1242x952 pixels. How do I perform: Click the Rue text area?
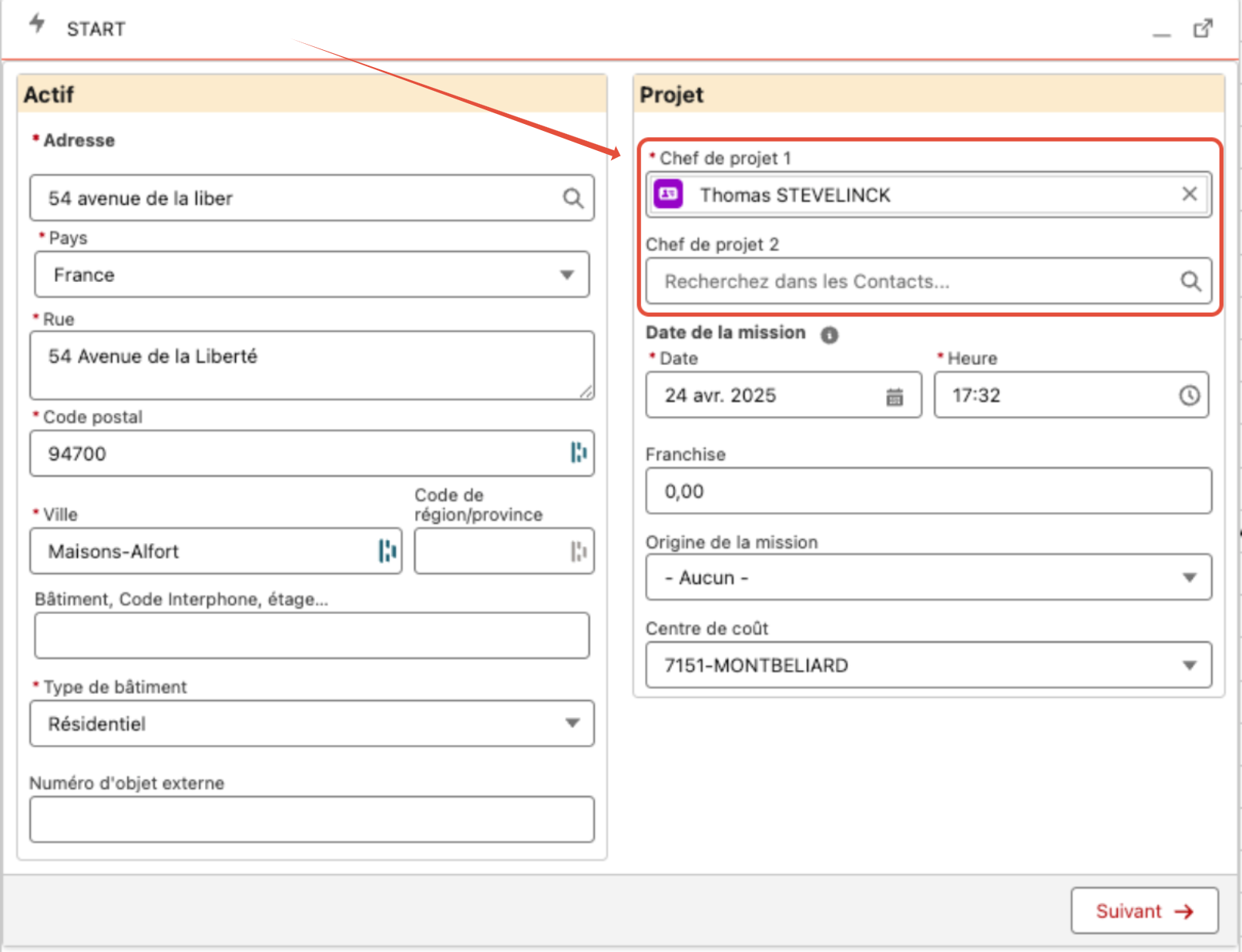(312, 365)
